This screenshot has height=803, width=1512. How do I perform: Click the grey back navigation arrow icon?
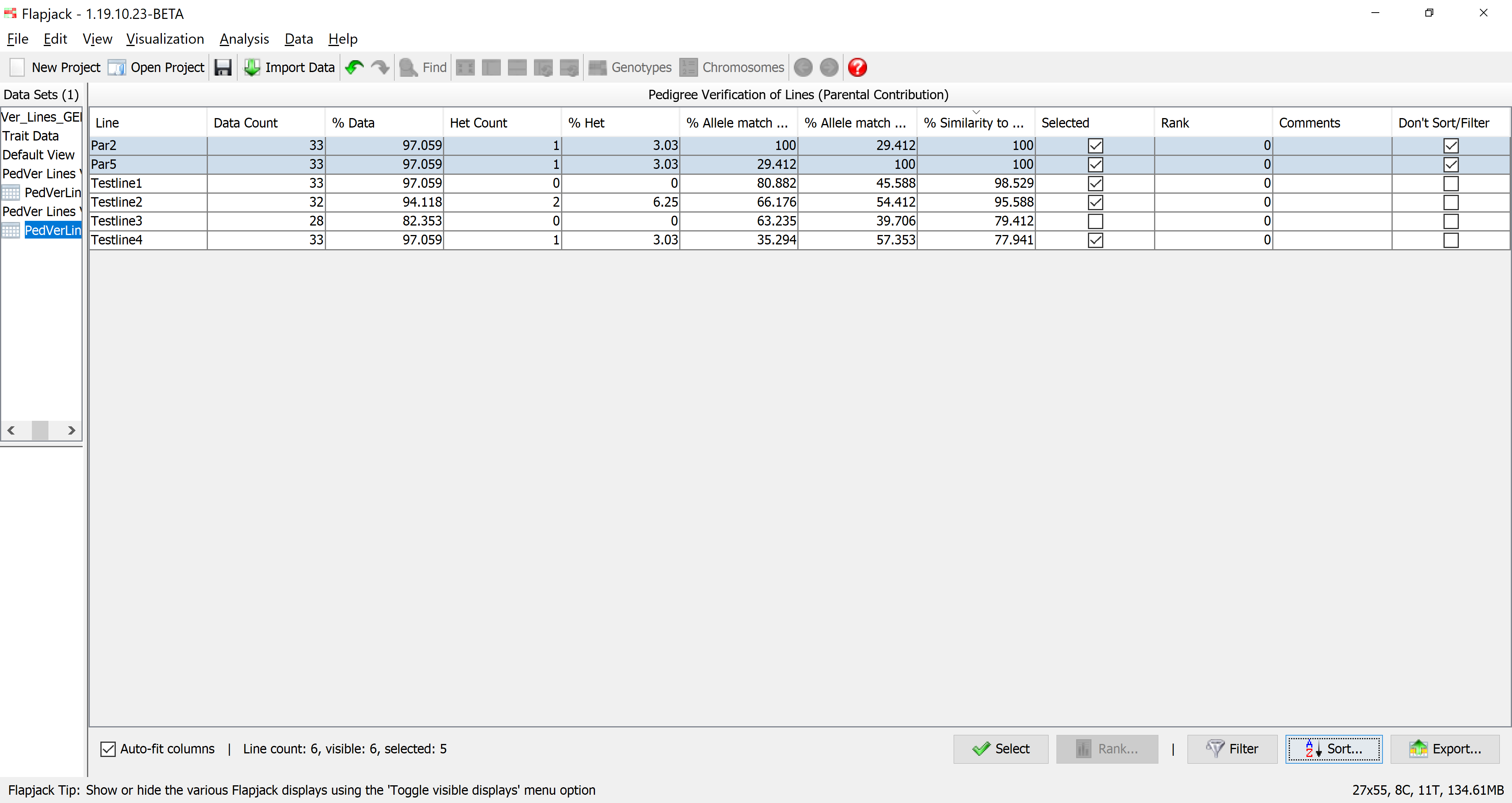point(803,67)
